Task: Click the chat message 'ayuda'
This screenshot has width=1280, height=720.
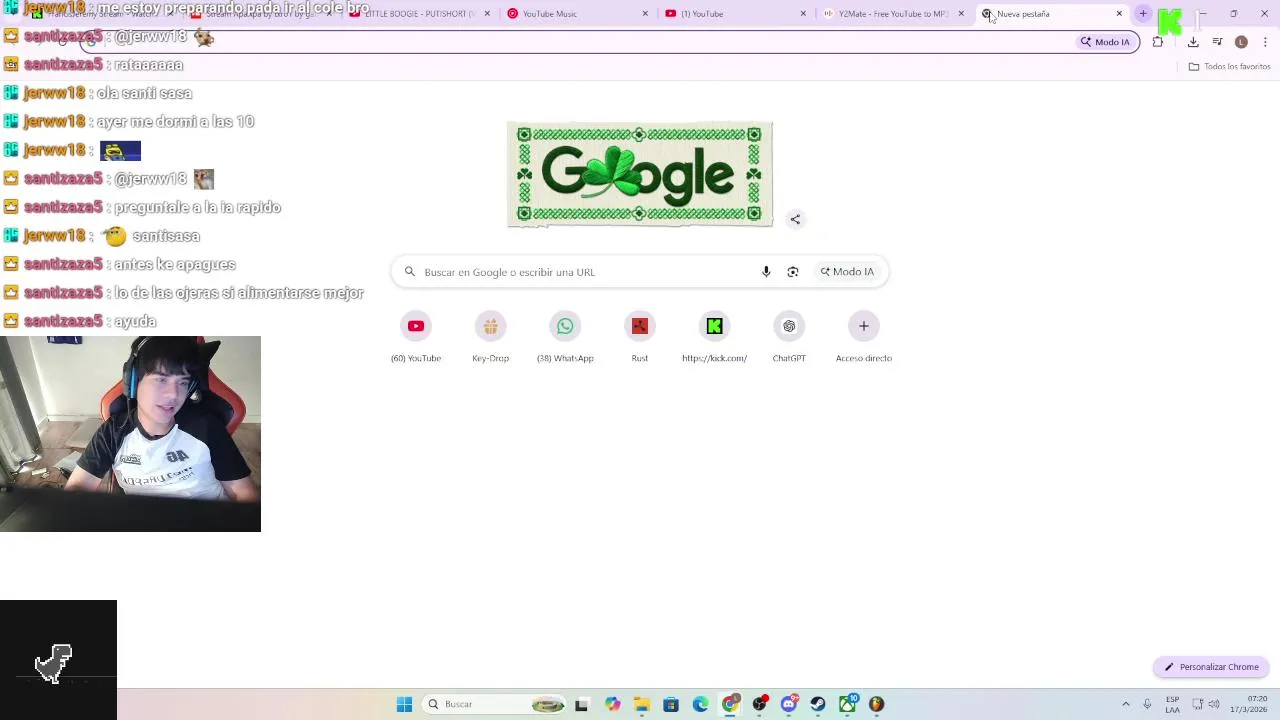Action: coord(135,321)
